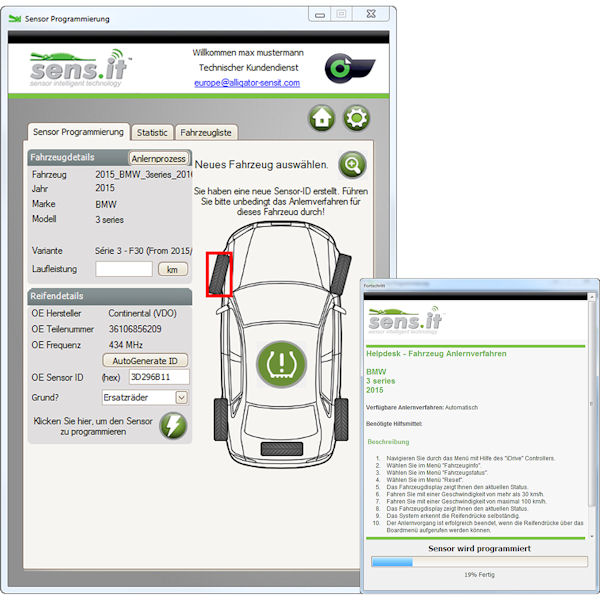Click 'Neues Fahrzeug auswählen.' text
Viewport: 600px width, 600px height.
click(x=261, y=165)
